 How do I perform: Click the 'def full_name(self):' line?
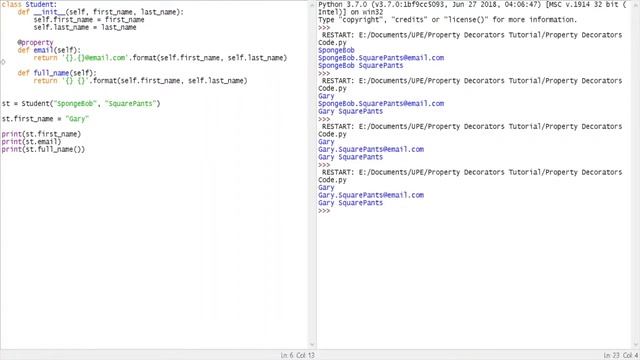pyautogui.click(x=57, y=73)
